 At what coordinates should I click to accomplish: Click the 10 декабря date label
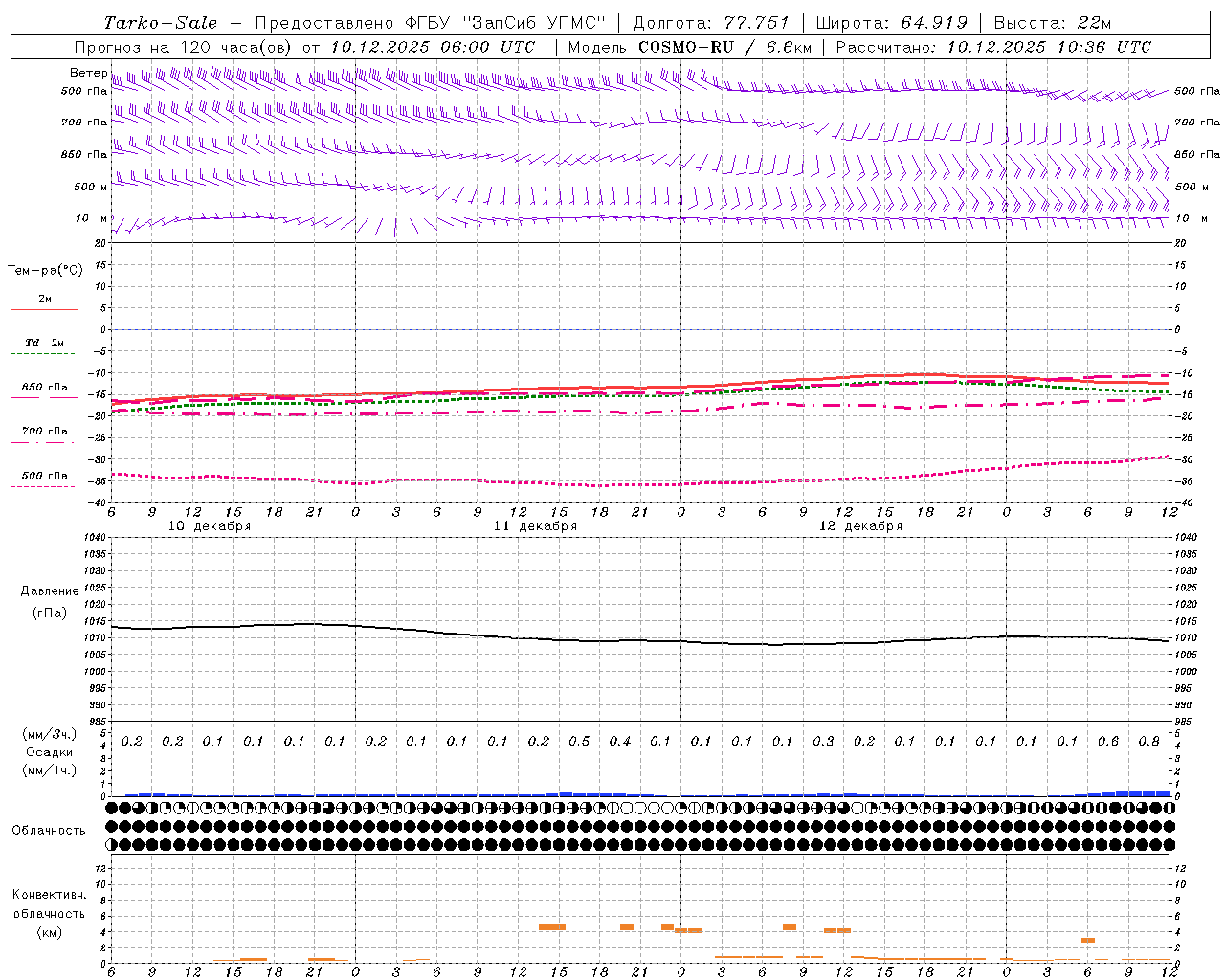pos(210,526)
